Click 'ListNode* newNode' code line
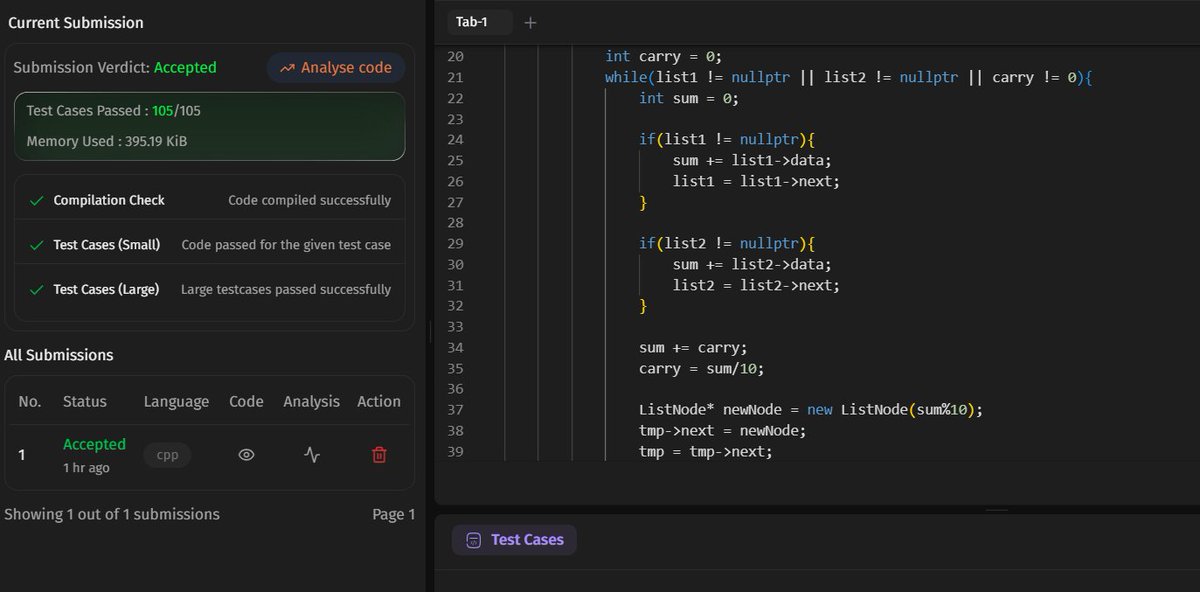Screen dimensions: 1200x592 [x=811, y=410]
